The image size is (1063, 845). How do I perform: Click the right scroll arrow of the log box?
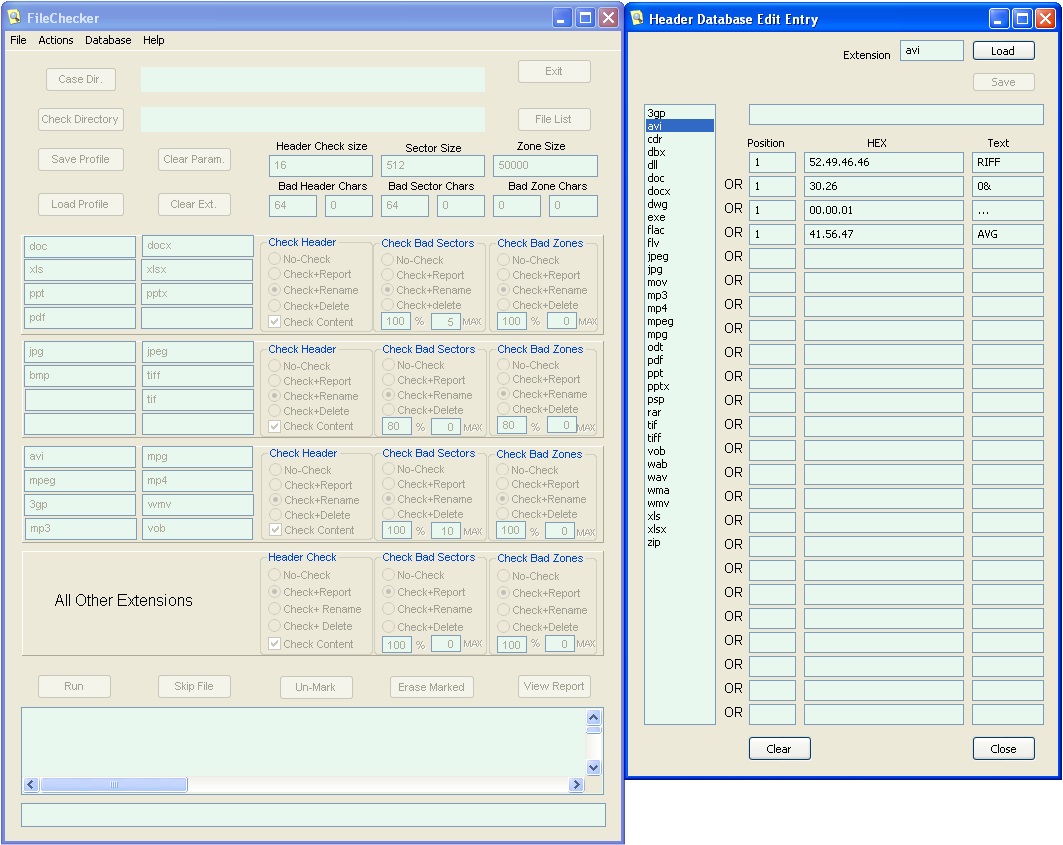click(x=576, y=785)
